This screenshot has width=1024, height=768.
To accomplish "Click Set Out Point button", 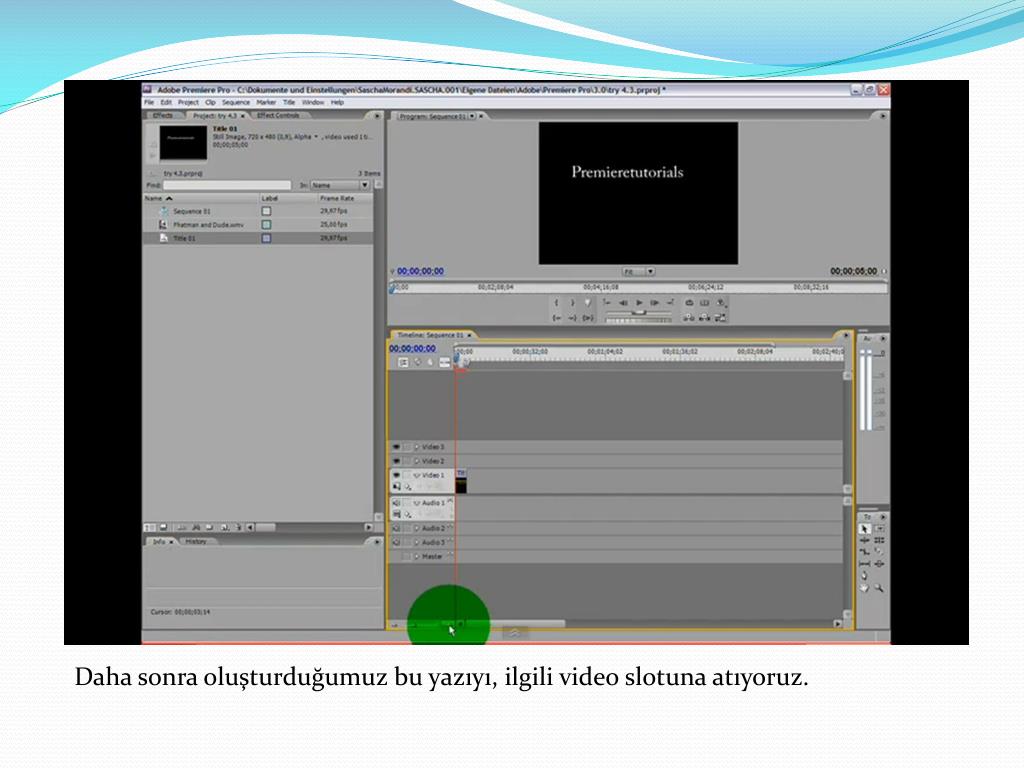I will tap(573, 302).
